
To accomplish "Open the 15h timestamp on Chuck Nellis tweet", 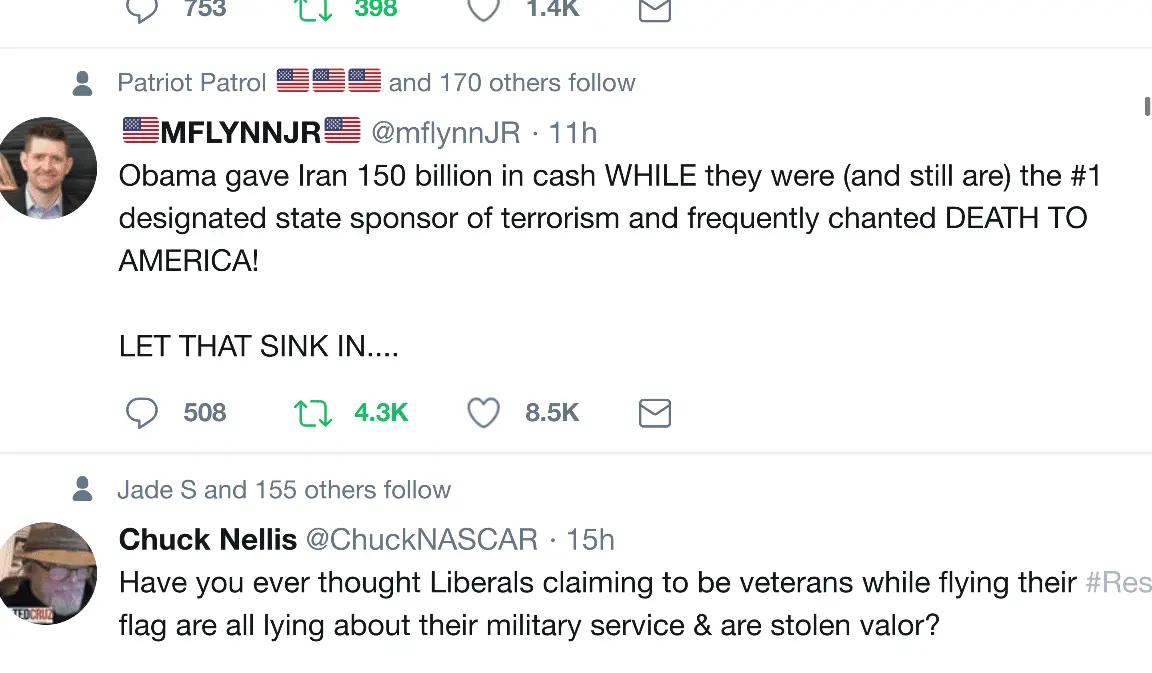I will [591, 540].
